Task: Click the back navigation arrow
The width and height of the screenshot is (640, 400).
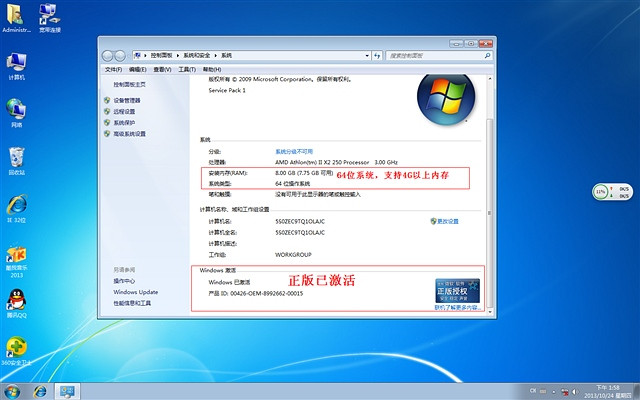Action: coord(107,56)
